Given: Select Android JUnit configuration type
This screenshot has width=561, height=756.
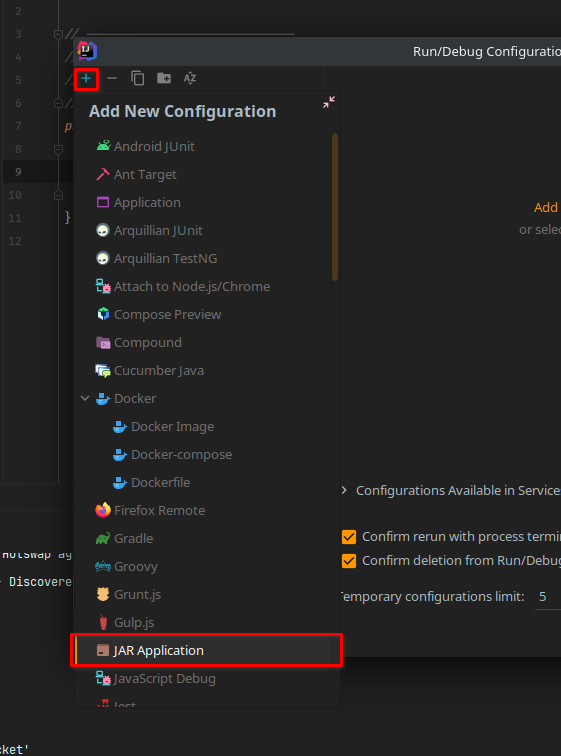Looking at the screenshot, I should [x=207, y=146].
